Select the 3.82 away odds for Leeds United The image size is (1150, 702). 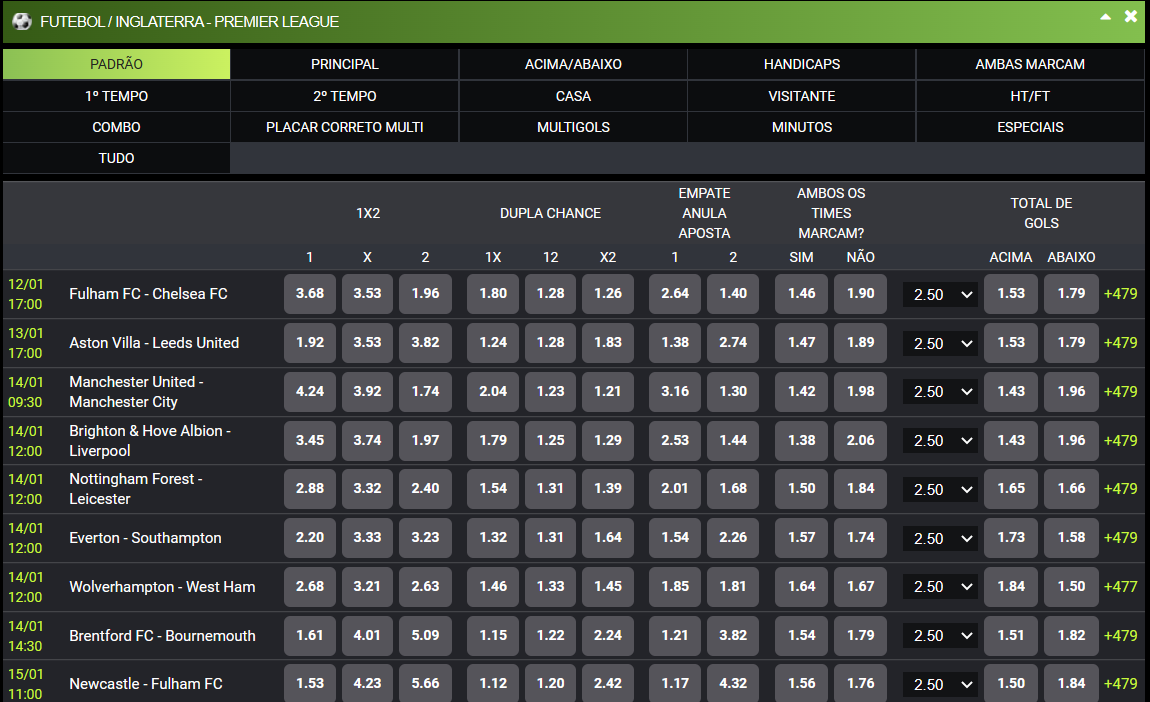click(x=425, y=343)
